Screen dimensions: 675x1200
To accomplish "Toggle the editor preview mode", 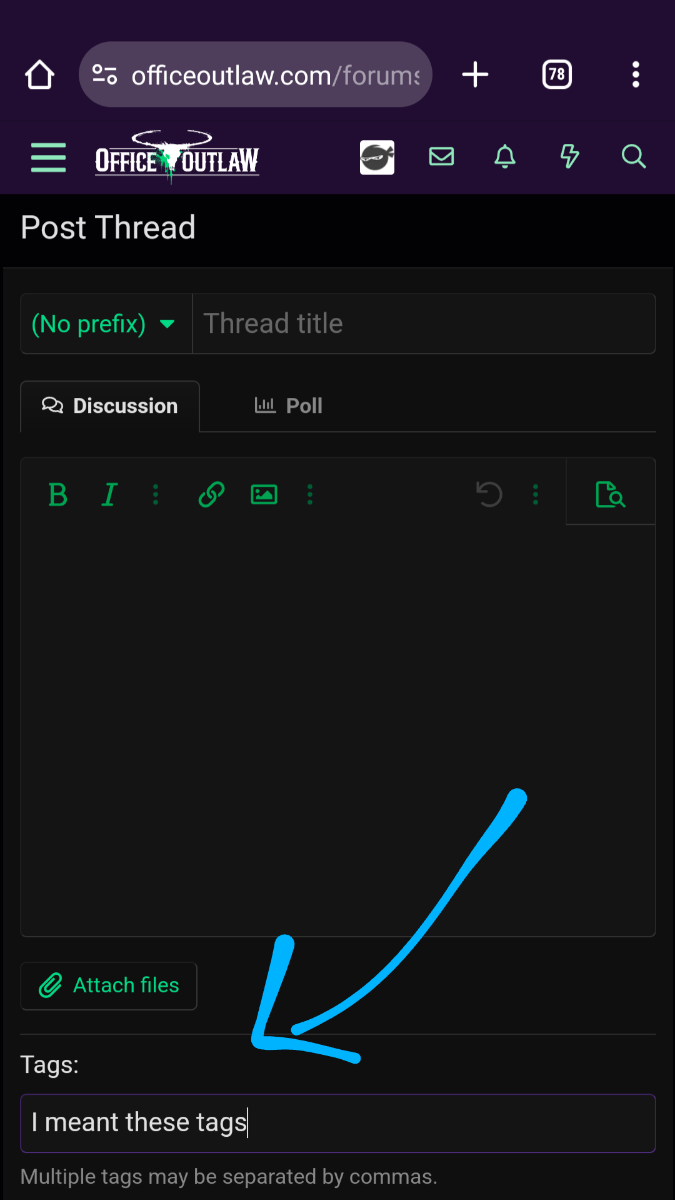I will coord(609,494).
